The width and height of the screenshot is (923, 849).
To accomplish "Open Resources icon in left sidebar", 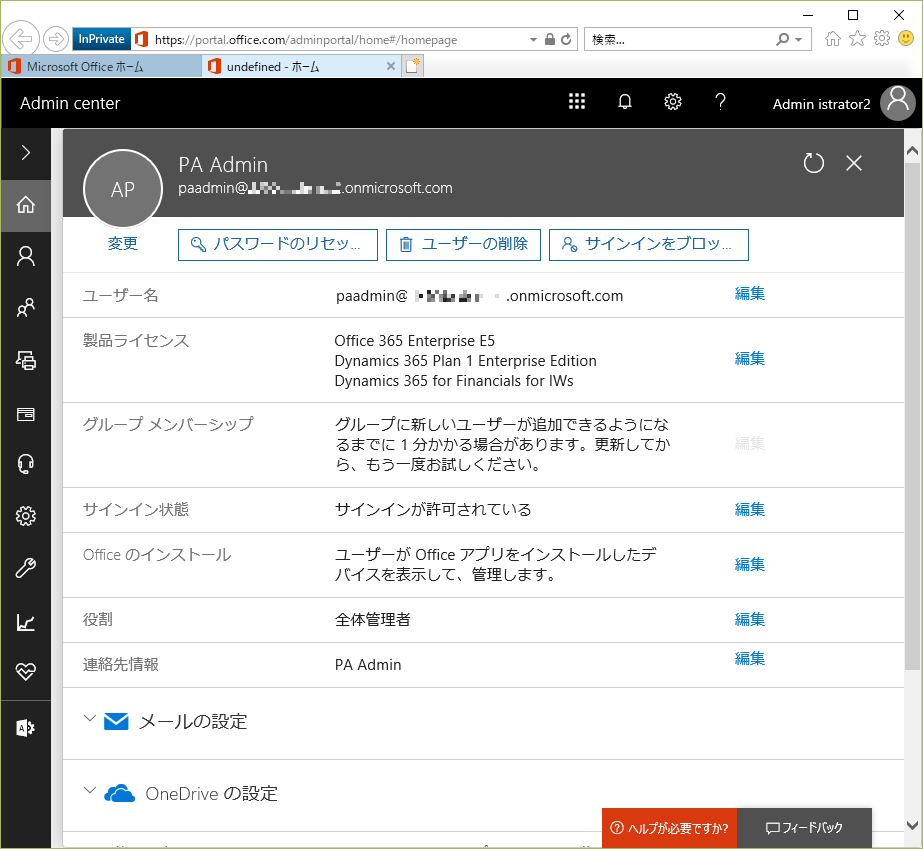I will pos(25,360).
